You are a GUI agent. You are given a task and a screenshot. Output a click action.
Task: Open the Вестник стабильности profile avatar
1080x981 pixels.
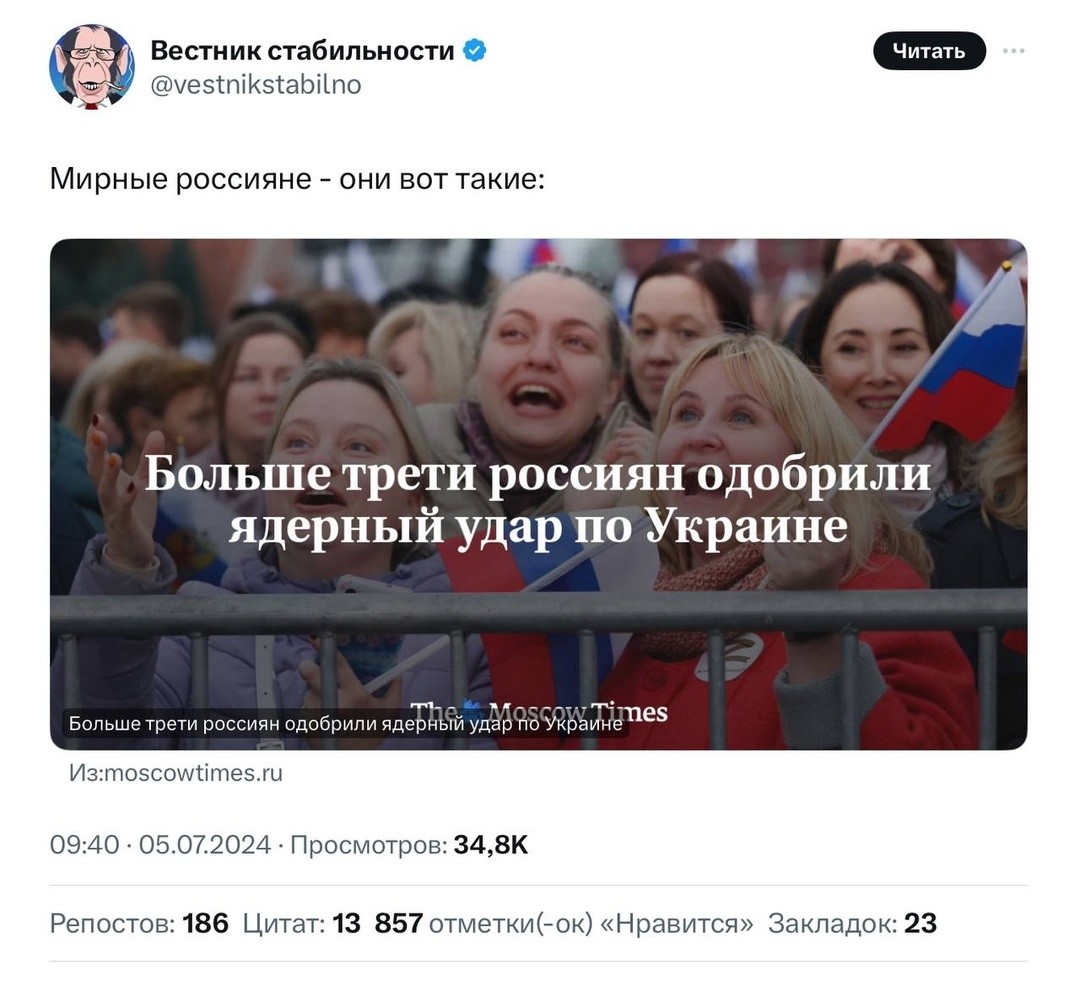pyautogui.click(x=92, y=67)
